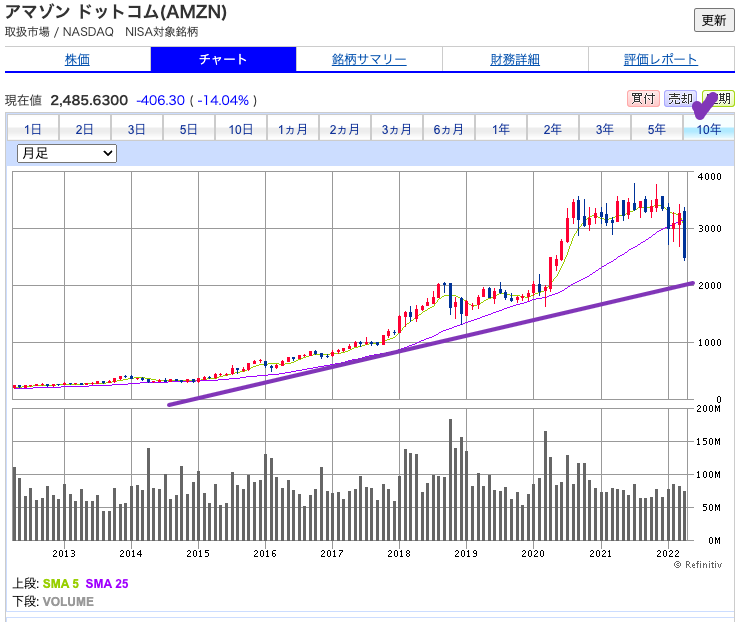Screen dimensions: 741x622
Task: Set chart period to 10日
Action: (x=241, y=129)
